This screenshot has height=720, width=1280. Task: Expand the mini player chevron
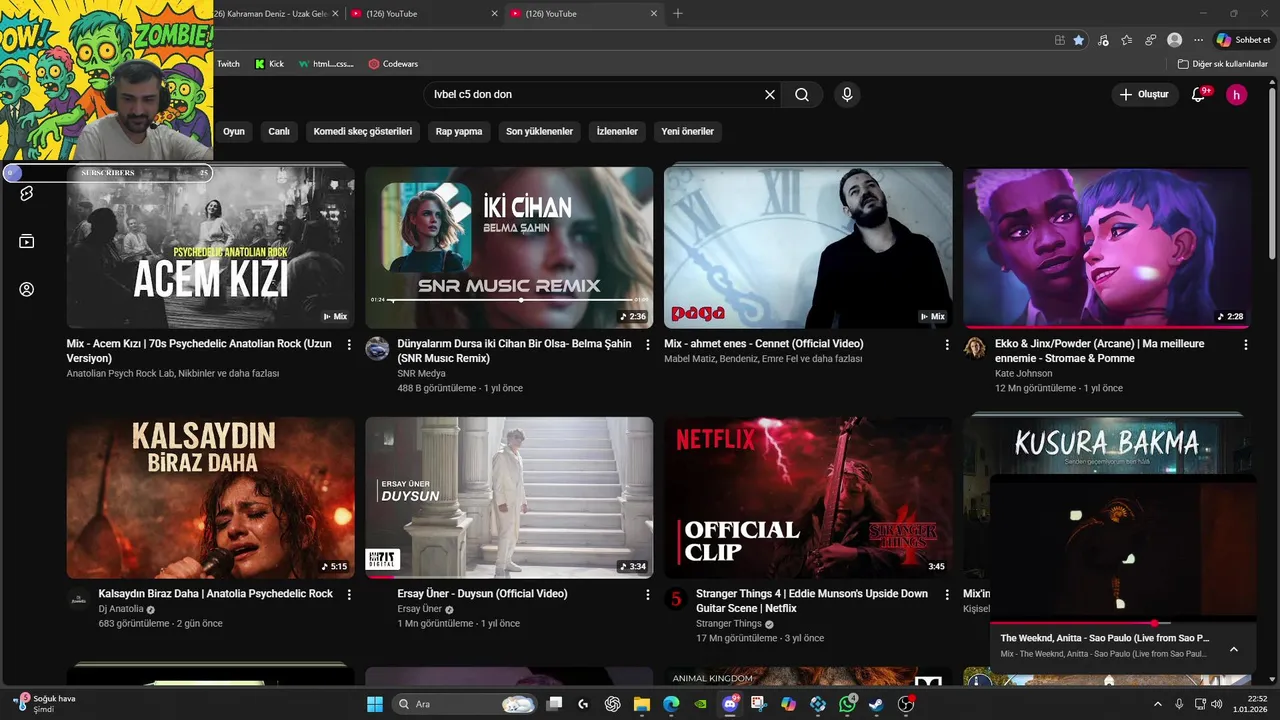(x=1234, y=649)
